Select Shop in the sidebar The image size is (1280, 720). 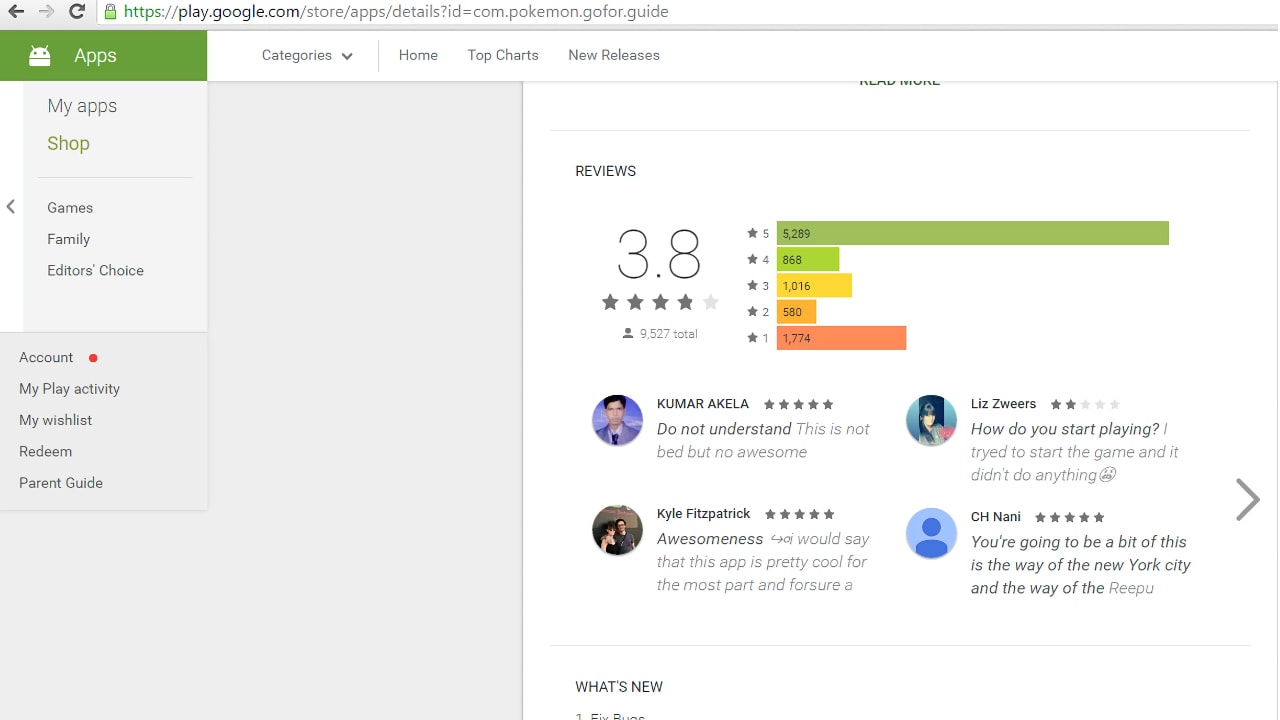tap(68, 143)
